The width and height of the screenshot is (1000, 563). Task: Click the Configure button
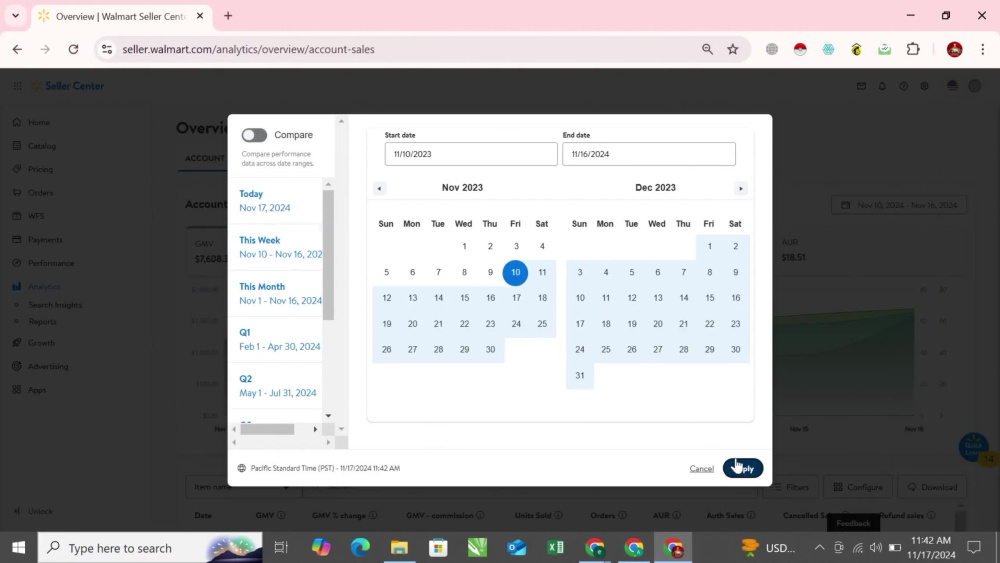[x=858, y=487]
